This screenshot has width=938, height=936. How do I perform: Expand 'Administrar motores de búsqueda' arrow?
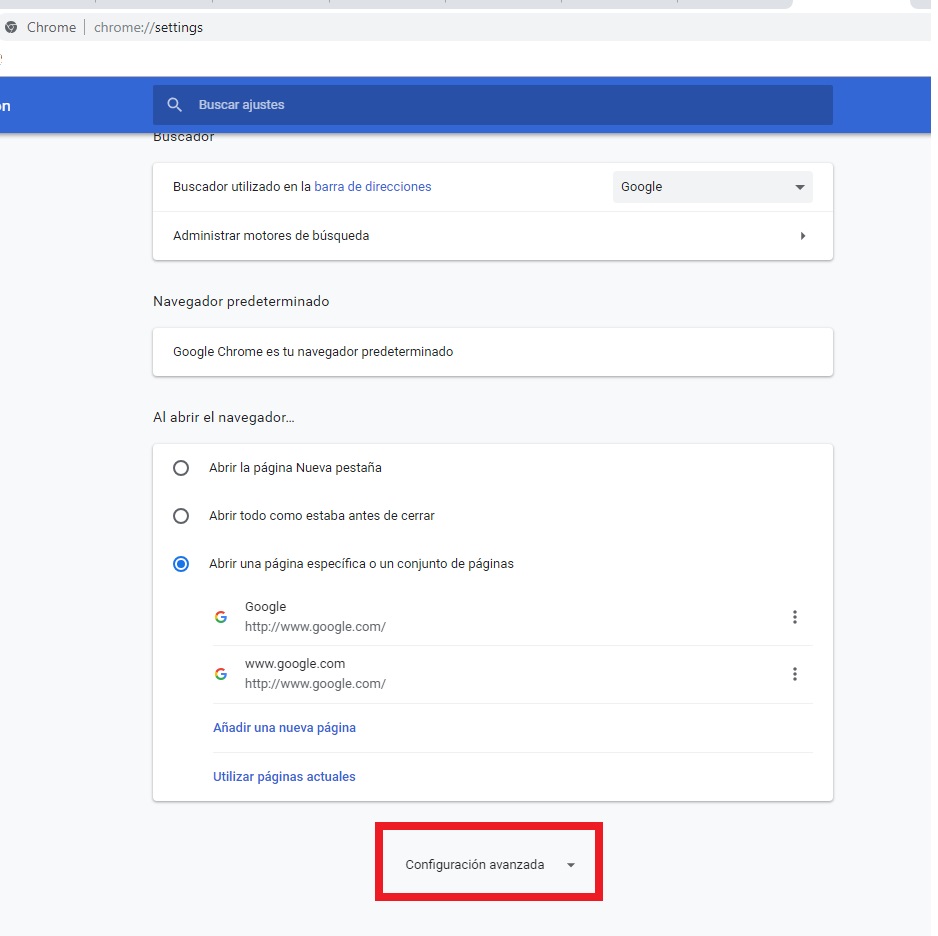803,236
